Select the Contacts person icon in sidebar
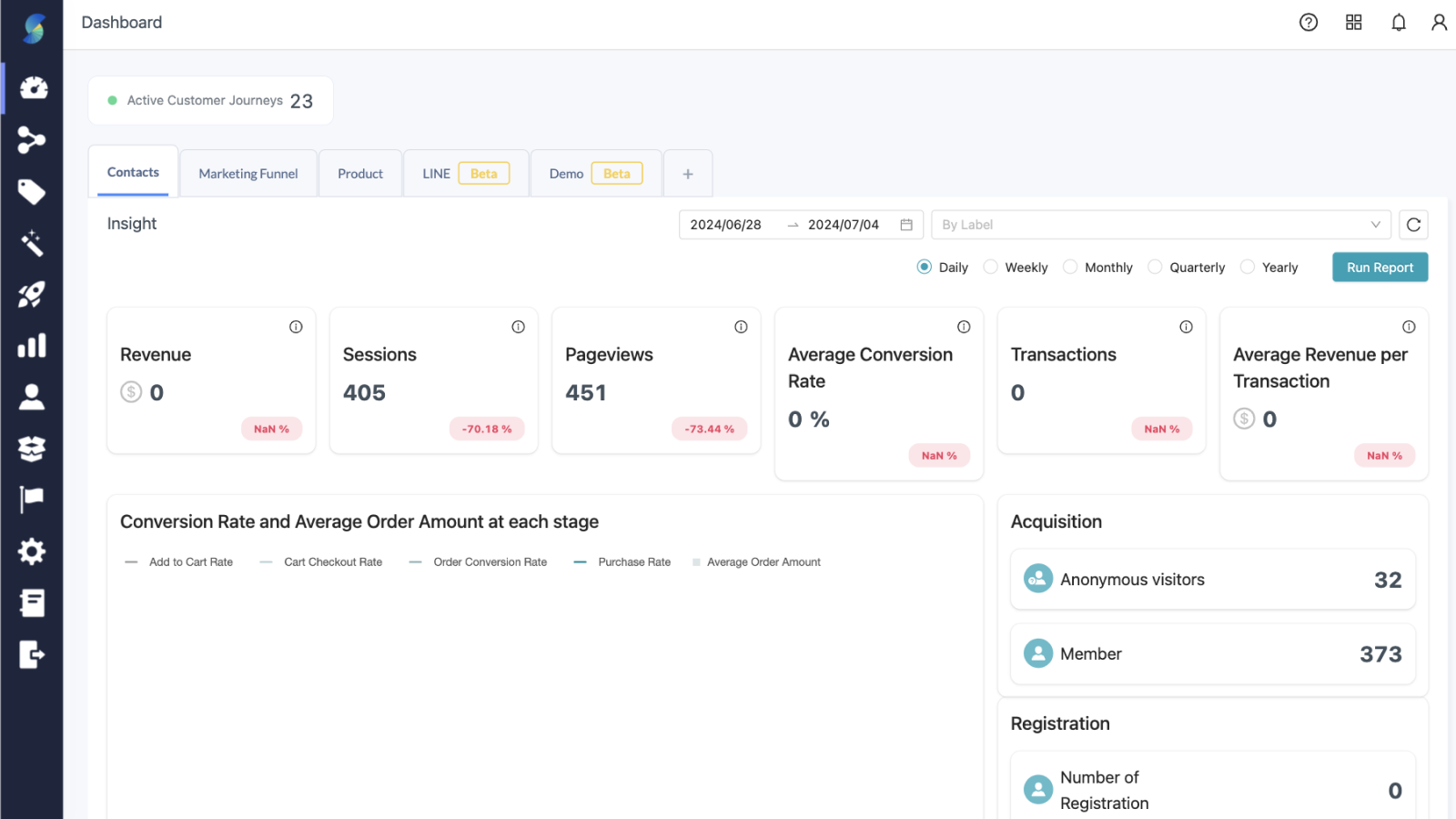 pyautogui.click(x=32, y=397)
